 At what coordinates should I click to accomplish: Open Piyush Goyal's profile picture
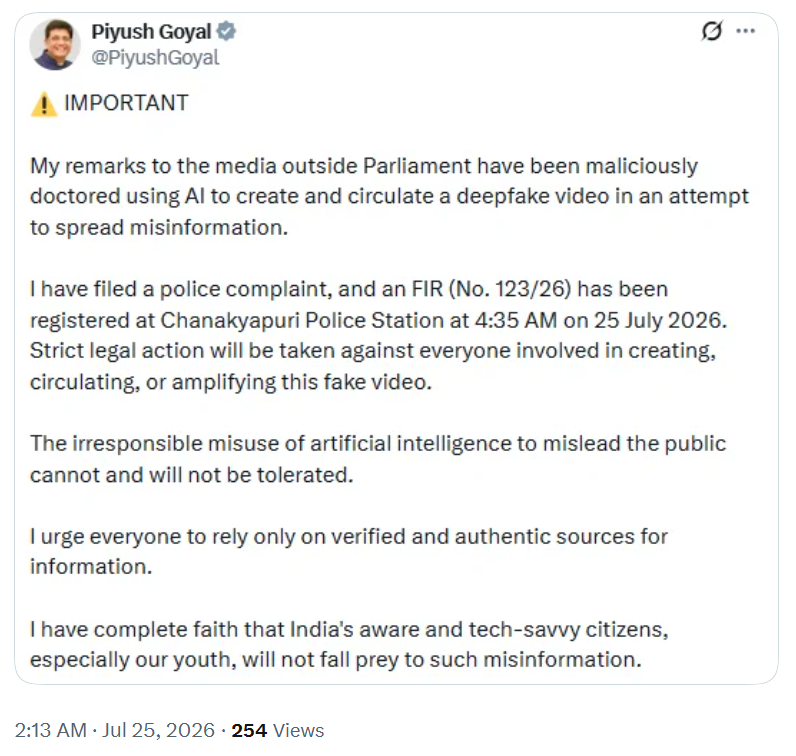(55, 44)
